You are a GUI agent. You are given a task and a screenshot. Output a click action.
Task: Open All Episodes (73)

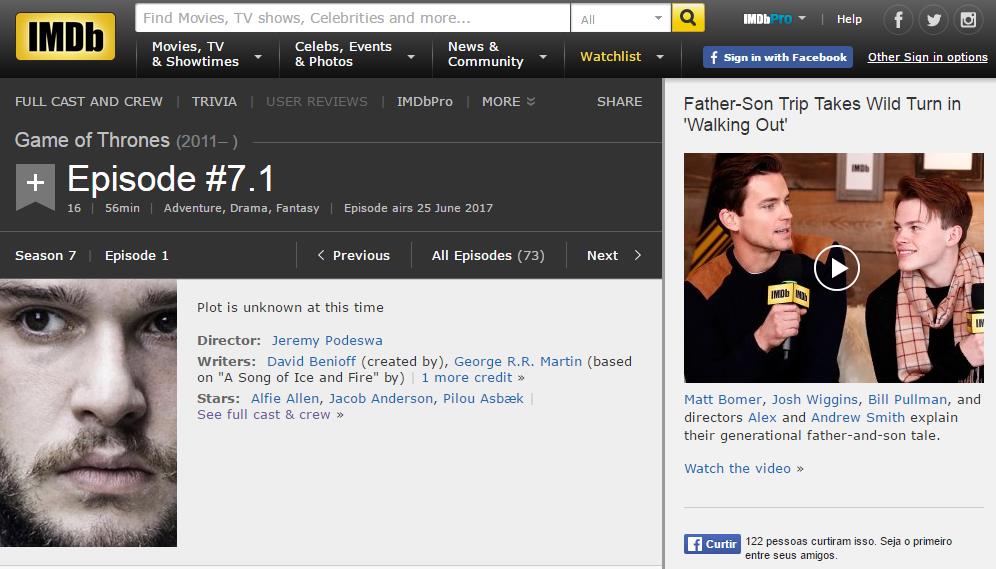pyautogui.click(x=488, y=255)
